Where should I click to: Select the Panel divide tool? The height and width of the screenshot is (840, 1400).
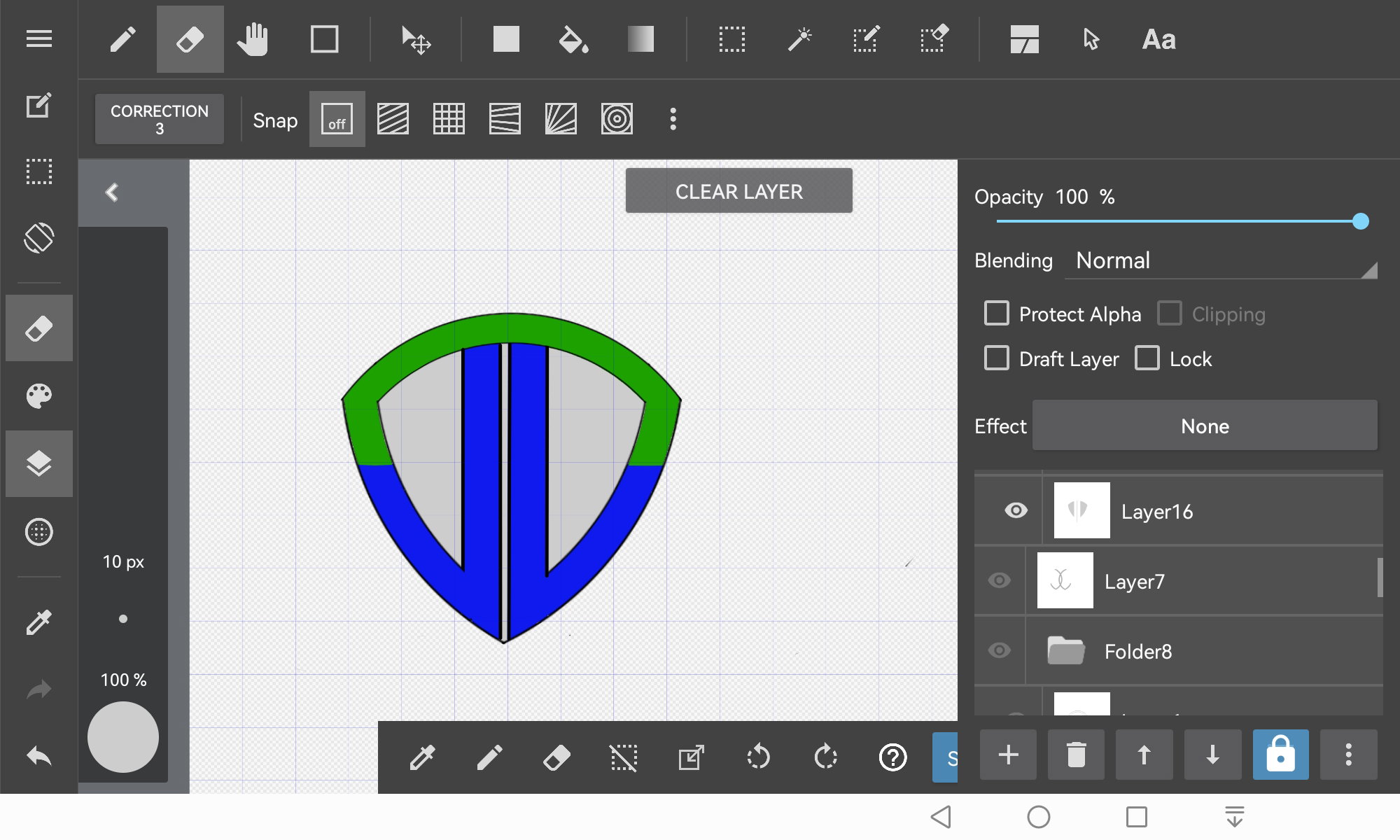[x=1024, y=39]
